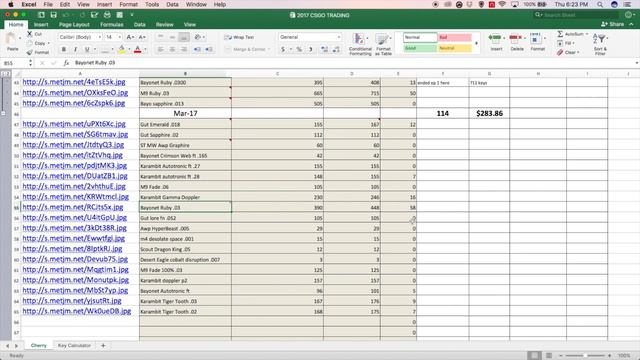Open the Data ribbon tab
The image size is (640, 360).
[140, 24]
